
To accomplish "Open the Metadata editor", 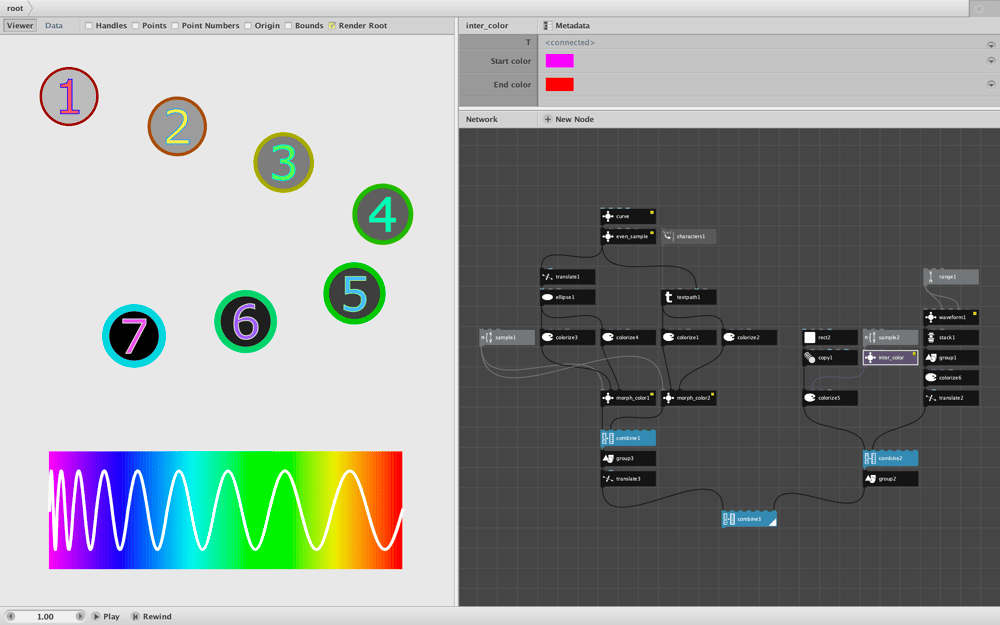I will coord(566,26).
